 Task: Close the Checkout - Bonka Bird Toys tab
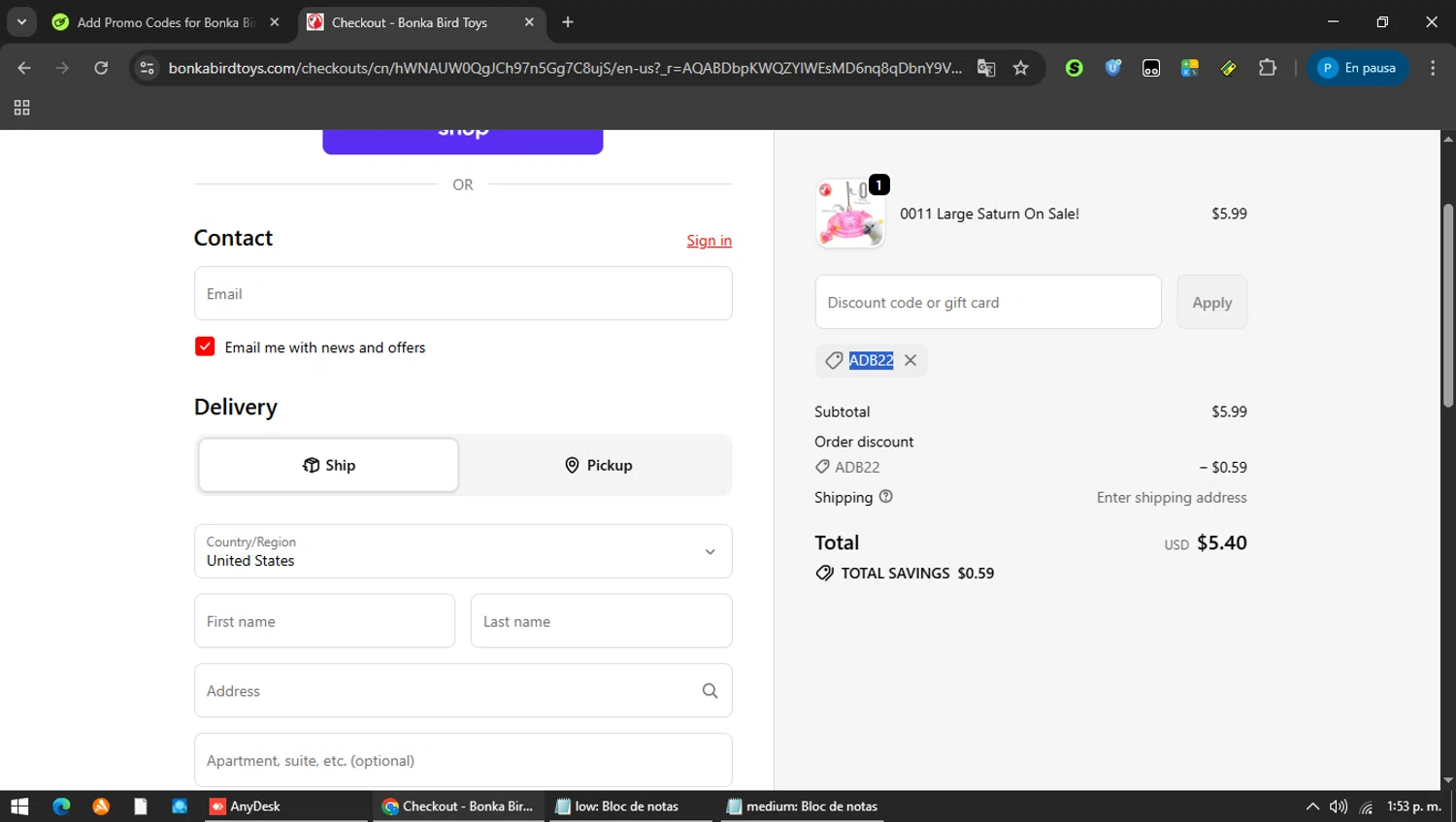click(529, 22)
